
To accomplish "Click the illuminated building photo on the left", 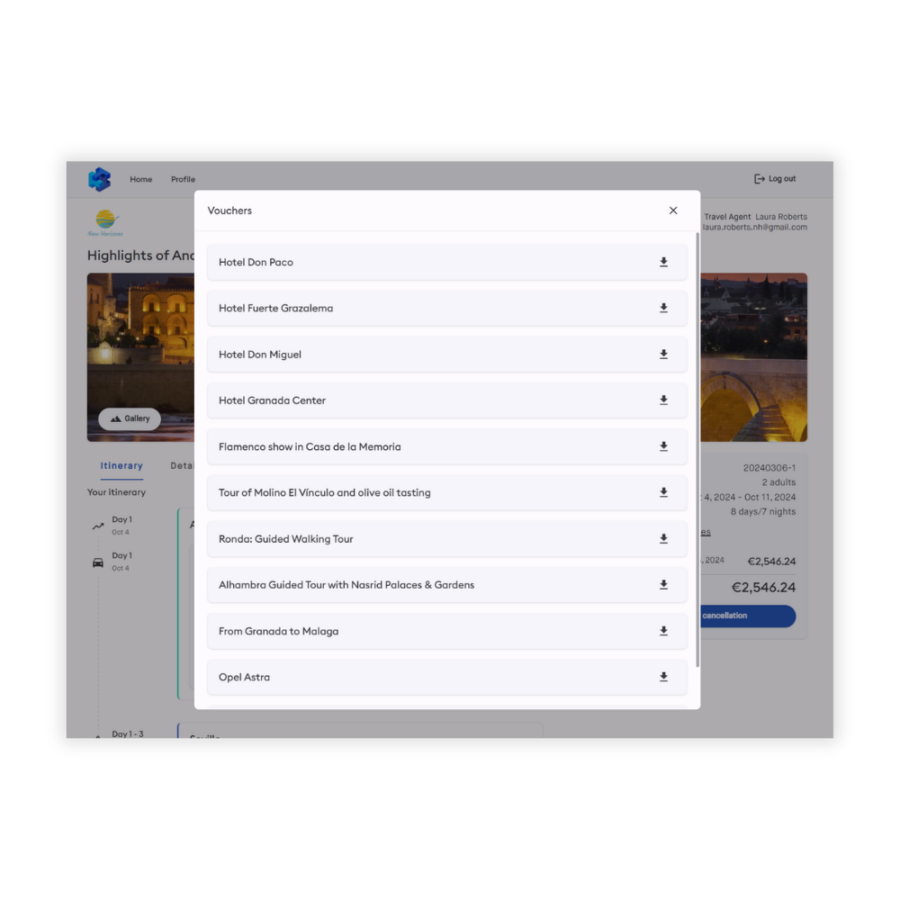I will 141,357.
